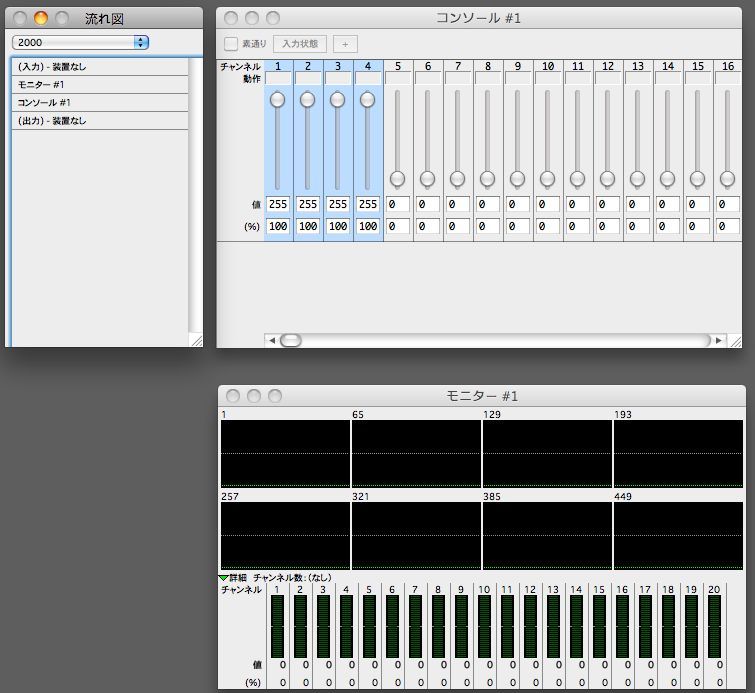Click the Monitor graph panel labeled 321
Image resolution: width=755 pixels, height=693 pixels.
(x=417, y=536)
